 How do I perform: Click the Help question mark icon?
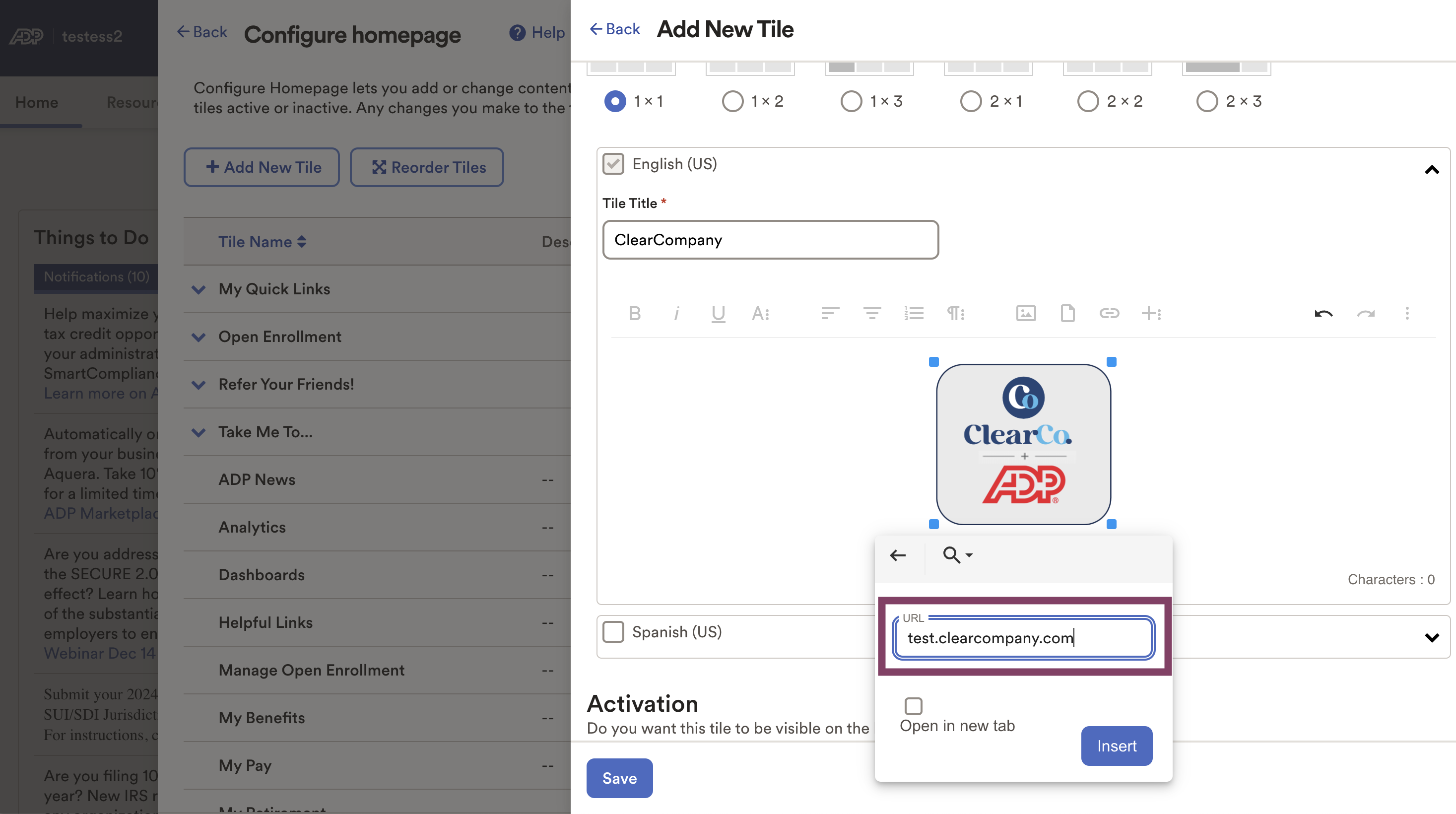pyautogui.click(x=517, y=33)
